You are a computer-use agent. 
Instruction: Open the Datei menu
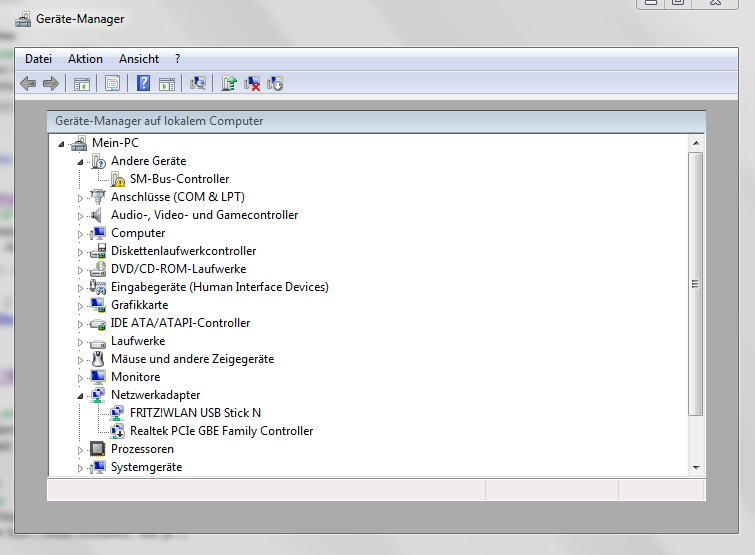[39, 59]
